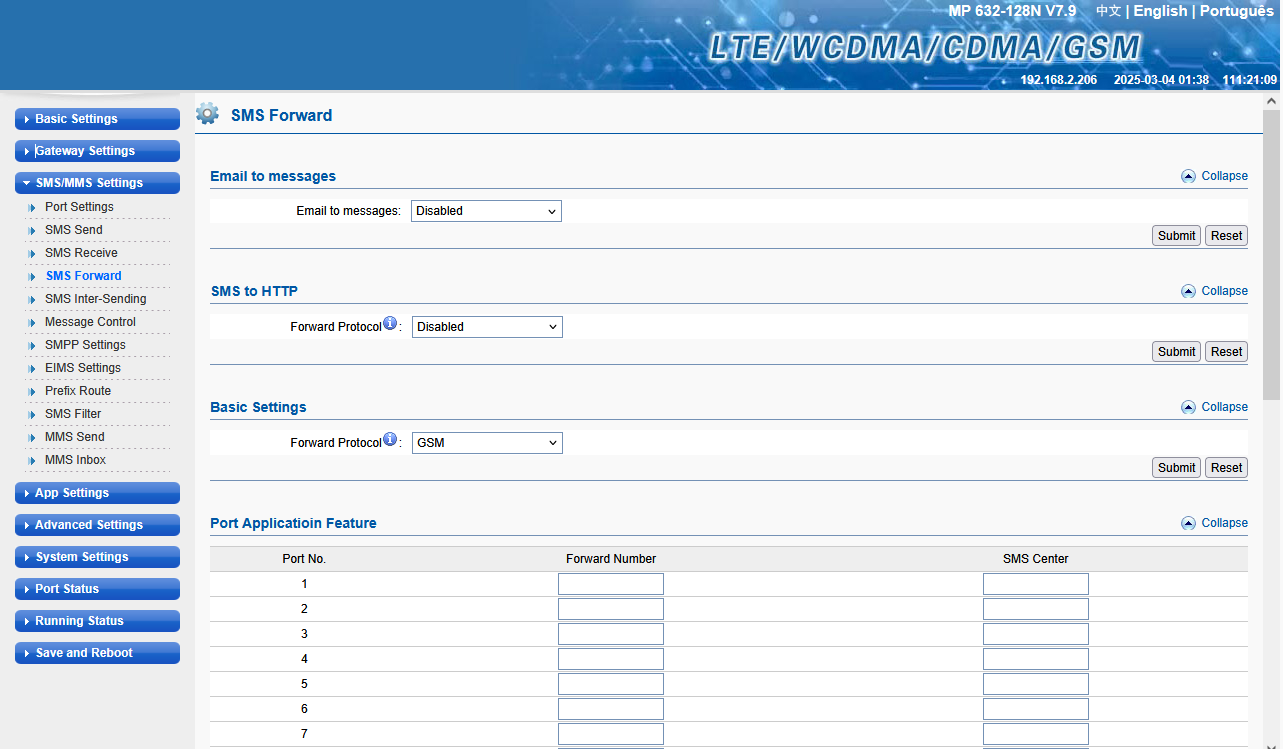
Task: Reset the SMS to HTTP section
Action: point(1226,352)
